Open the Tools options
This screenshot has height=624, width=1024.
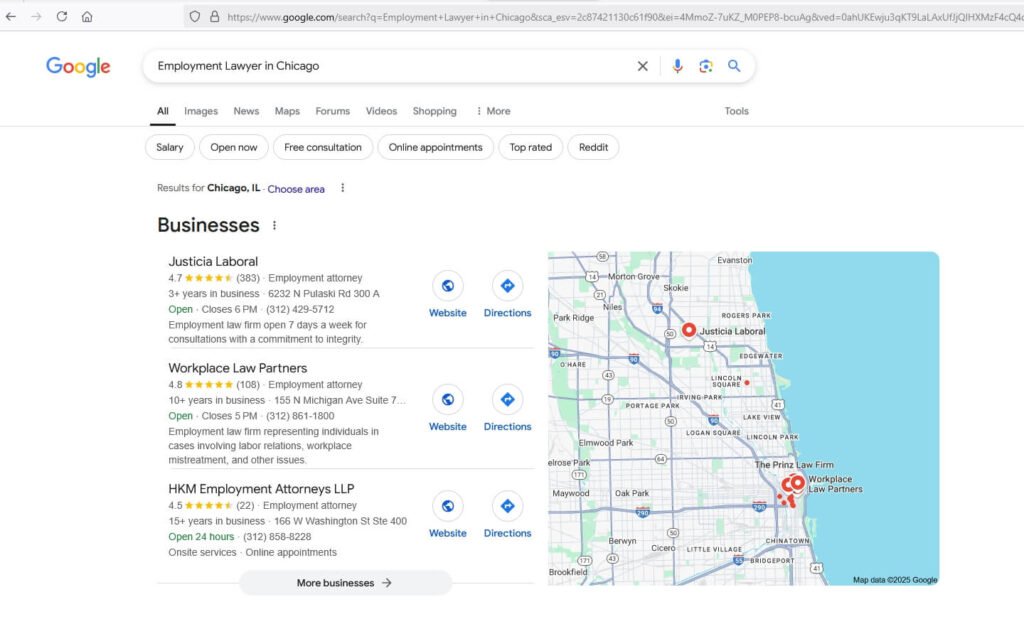tap(736, 111)
